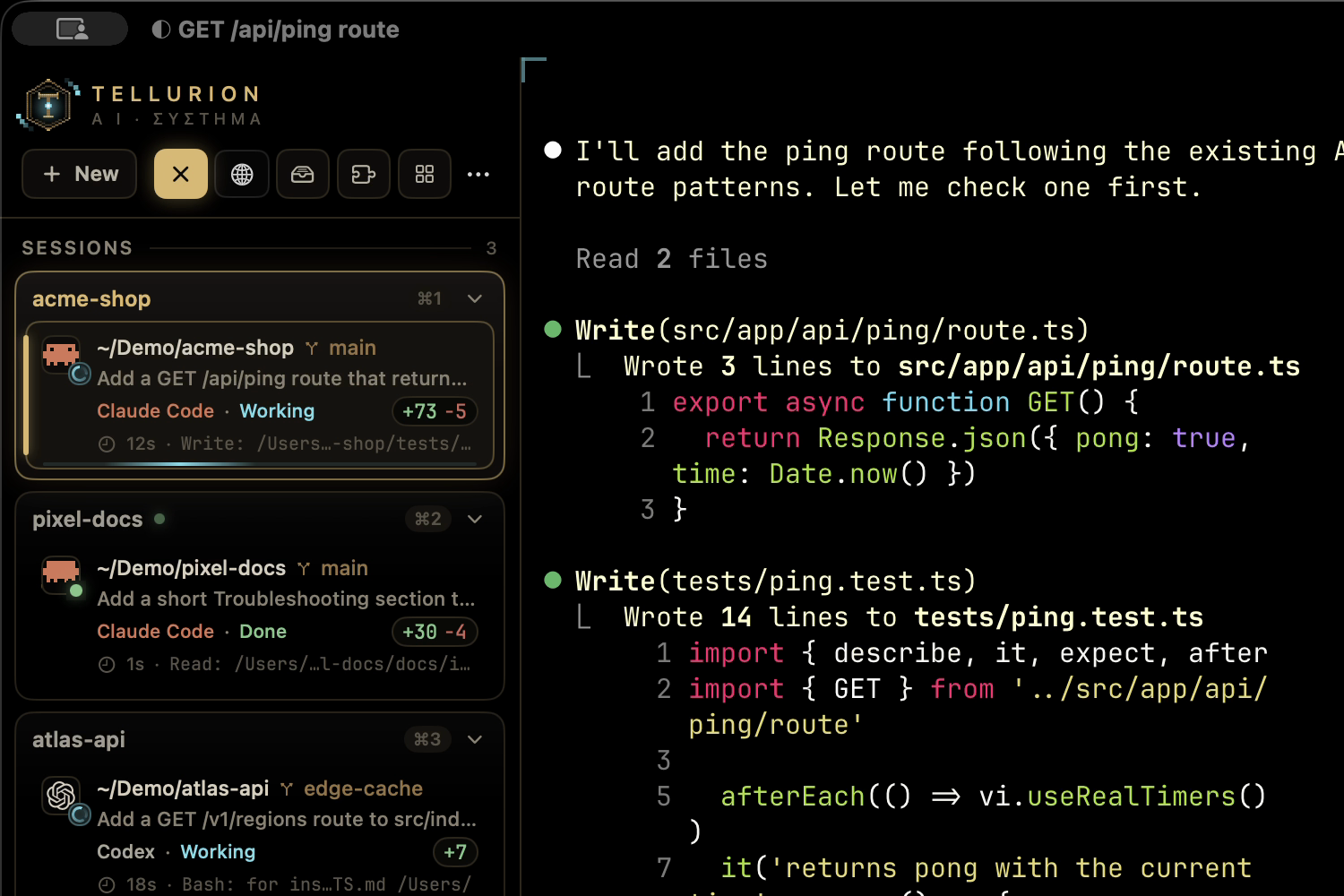Click the "Codex" agent label
This screenshot has width=1344, height=896.
coord(126,852)
